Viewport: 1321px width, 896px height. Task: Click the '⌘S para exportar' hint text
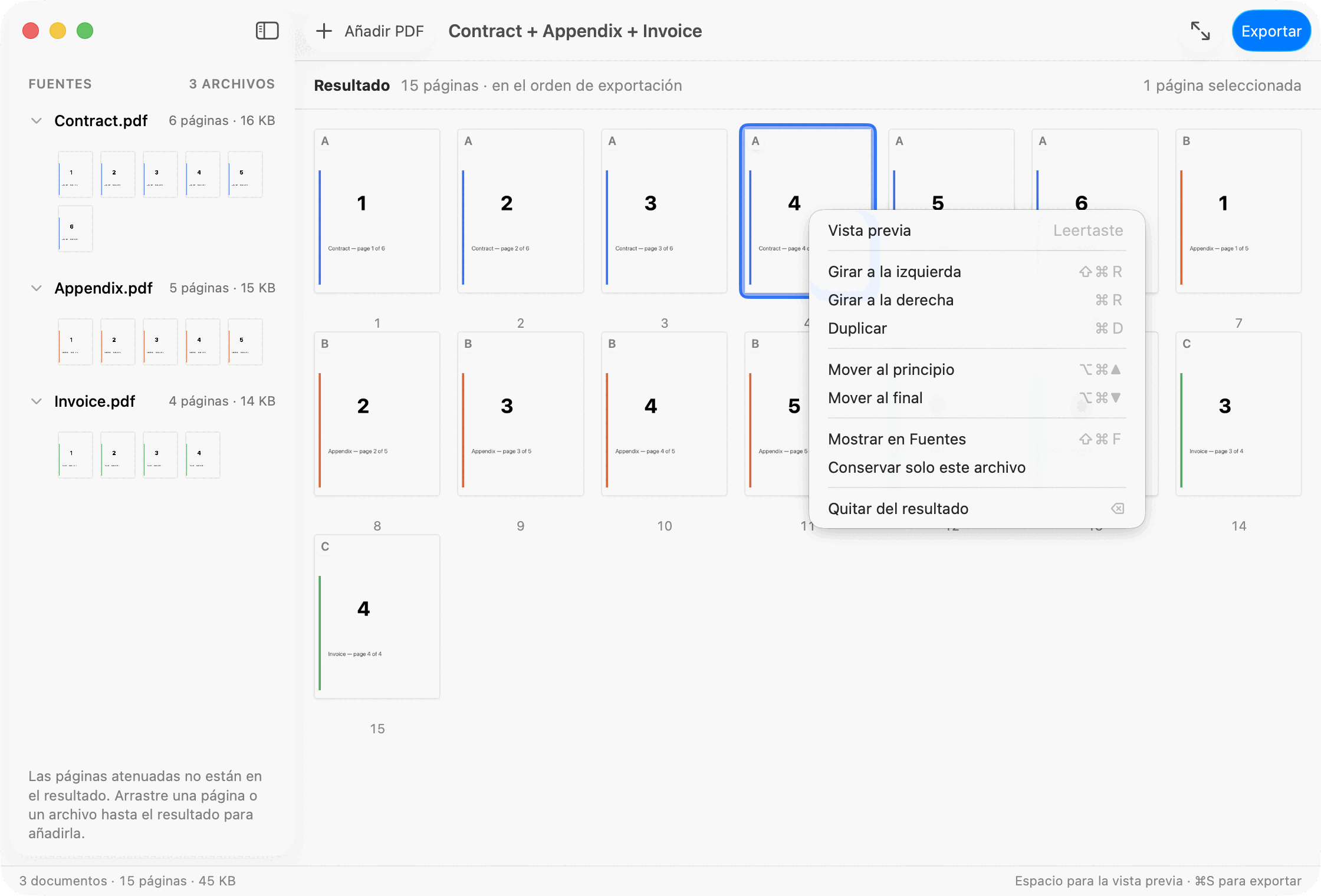[x=1248, y=881]
